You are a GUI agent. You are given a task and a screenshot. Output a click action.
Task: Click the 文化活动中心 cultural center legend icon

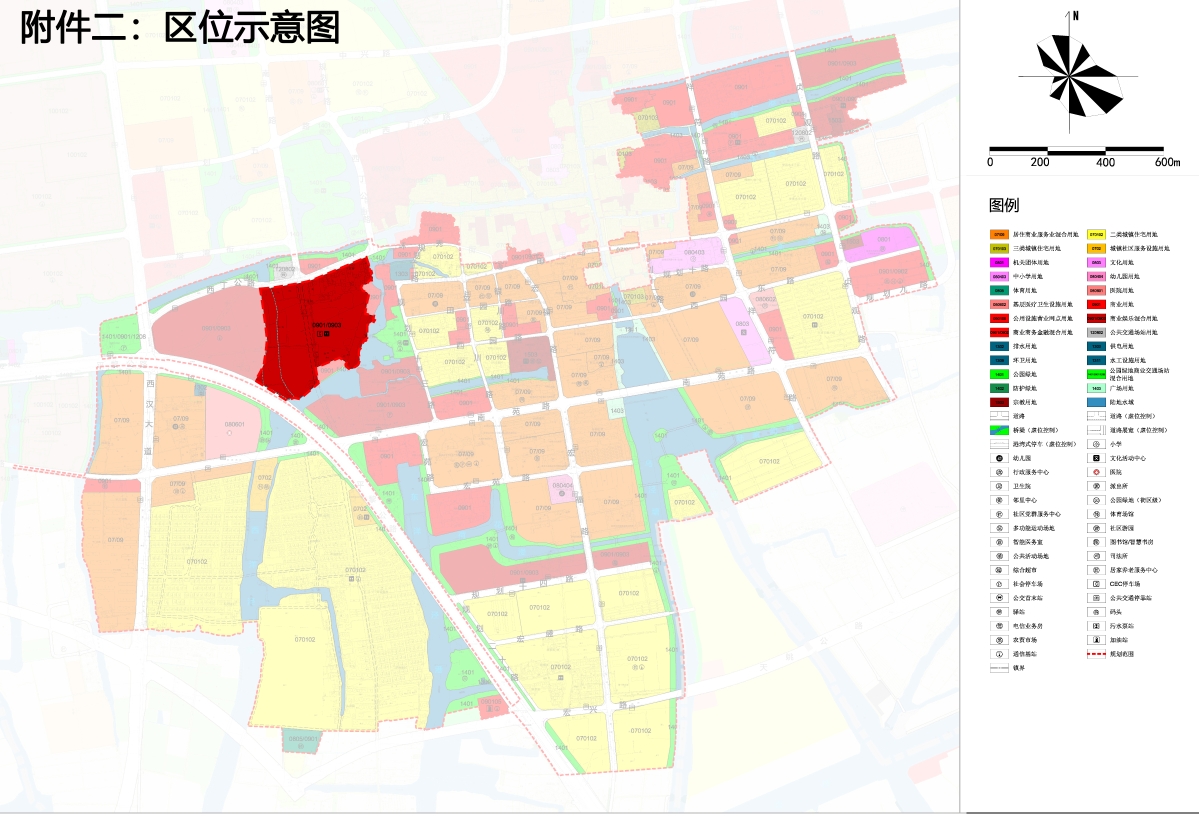tap(1096, 458)
